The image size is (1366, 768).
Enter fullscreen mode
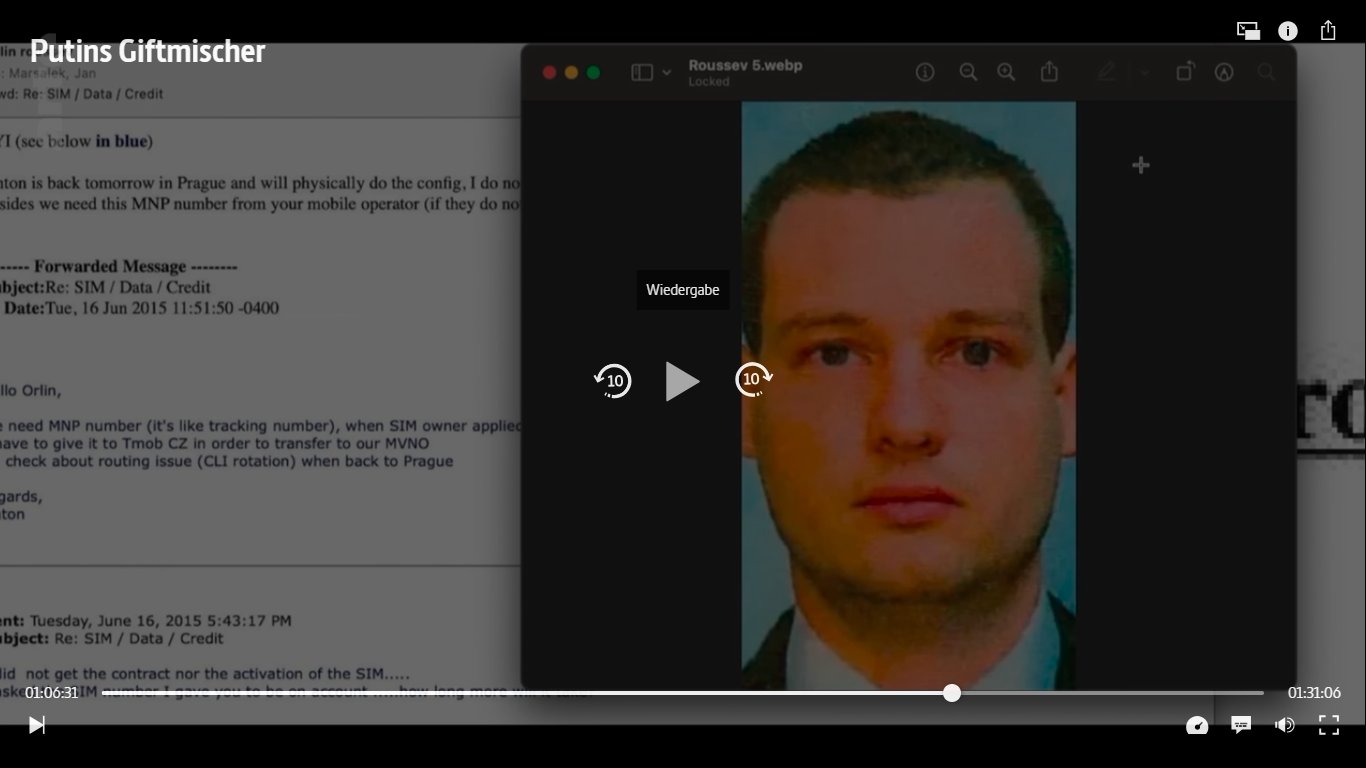(x=1329, y=725)
